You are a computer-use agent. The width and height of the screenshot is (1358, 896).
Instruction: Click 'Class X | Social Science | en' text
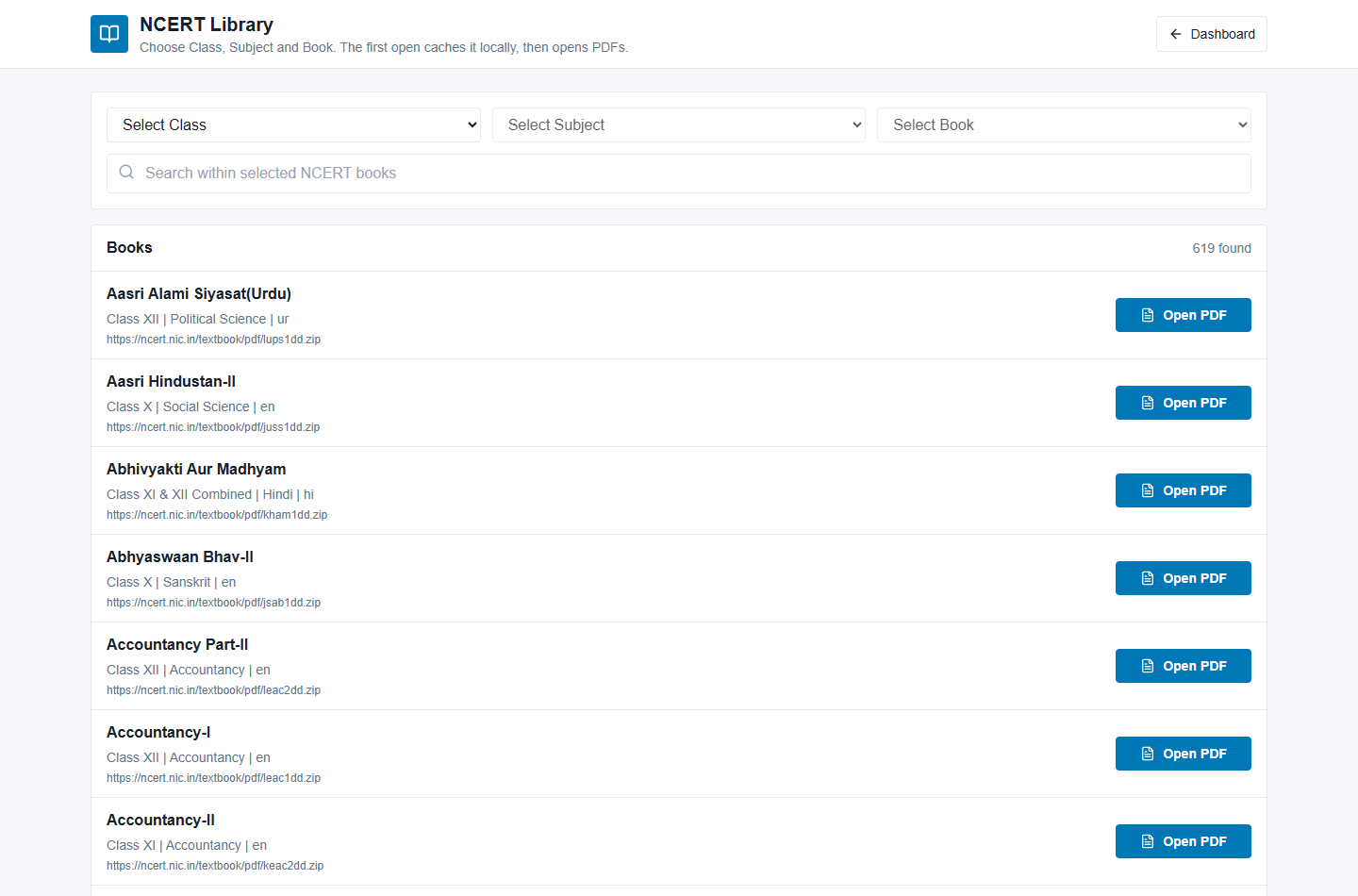(190, 407)
